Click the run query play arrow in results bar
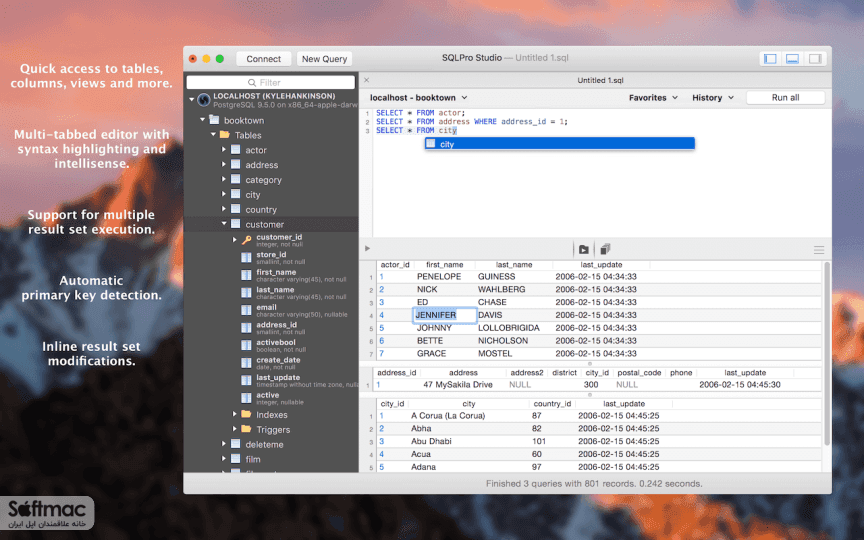 [368, 249]
